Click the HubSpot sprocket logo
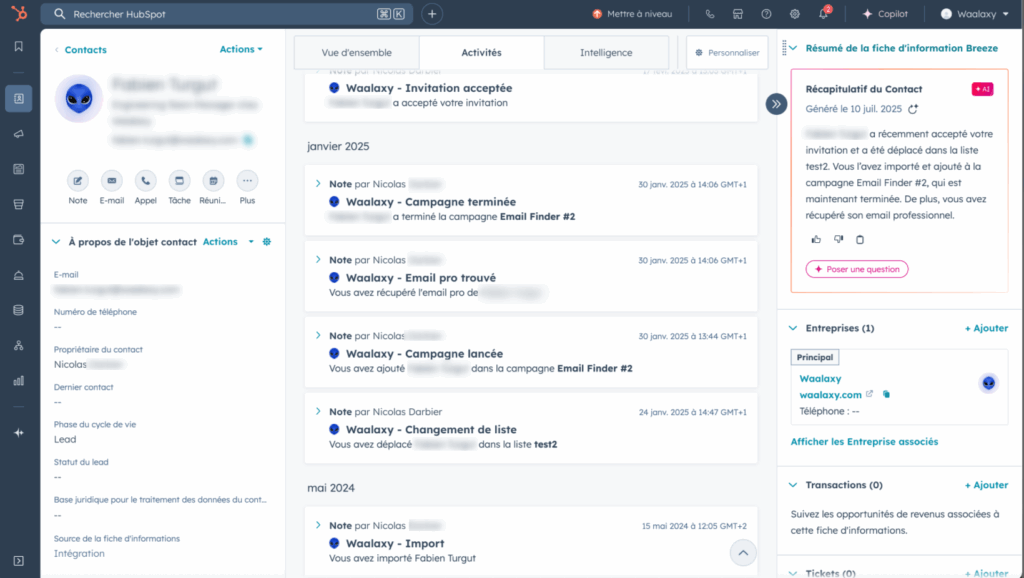 [19, 13]
